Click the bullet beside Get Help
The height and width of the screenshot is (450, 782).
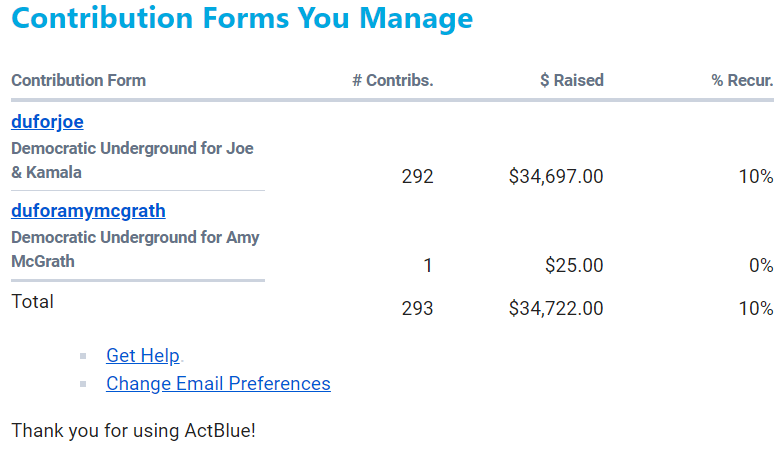pyautogui.click(x=83, y=356)
